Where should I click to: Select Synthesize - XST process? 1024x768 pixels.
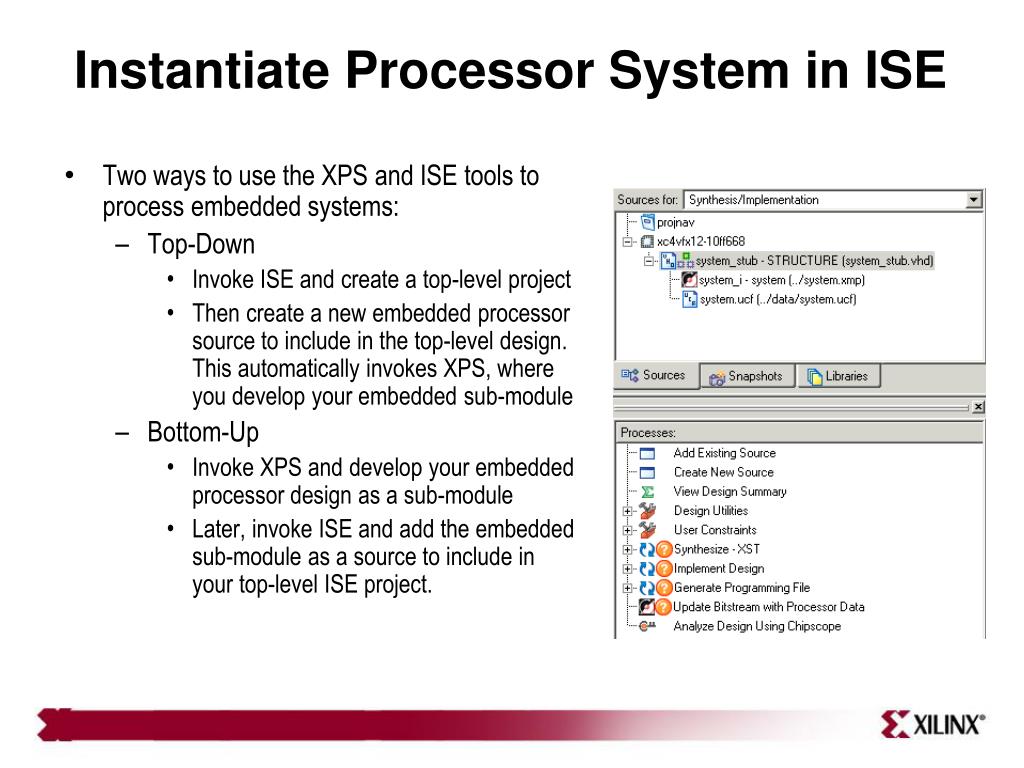[716, 549]
